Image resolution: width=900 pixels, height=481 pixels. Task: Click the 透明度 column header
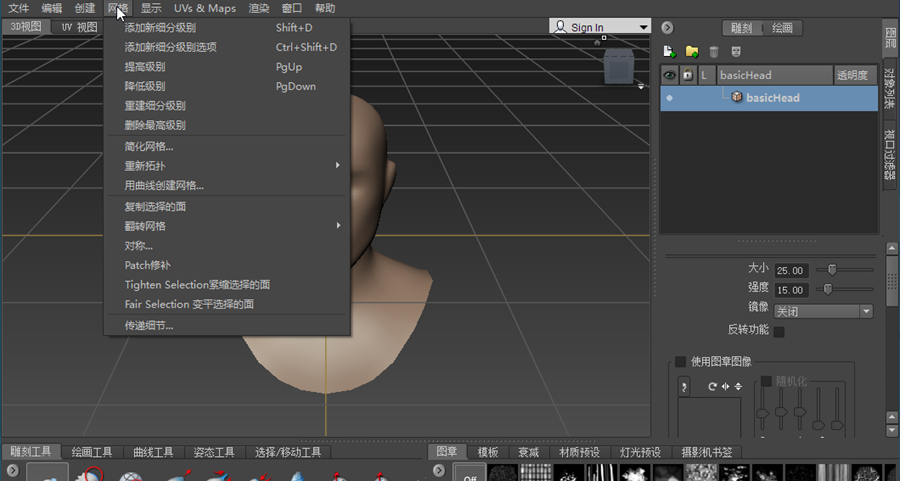click(855, 75)
